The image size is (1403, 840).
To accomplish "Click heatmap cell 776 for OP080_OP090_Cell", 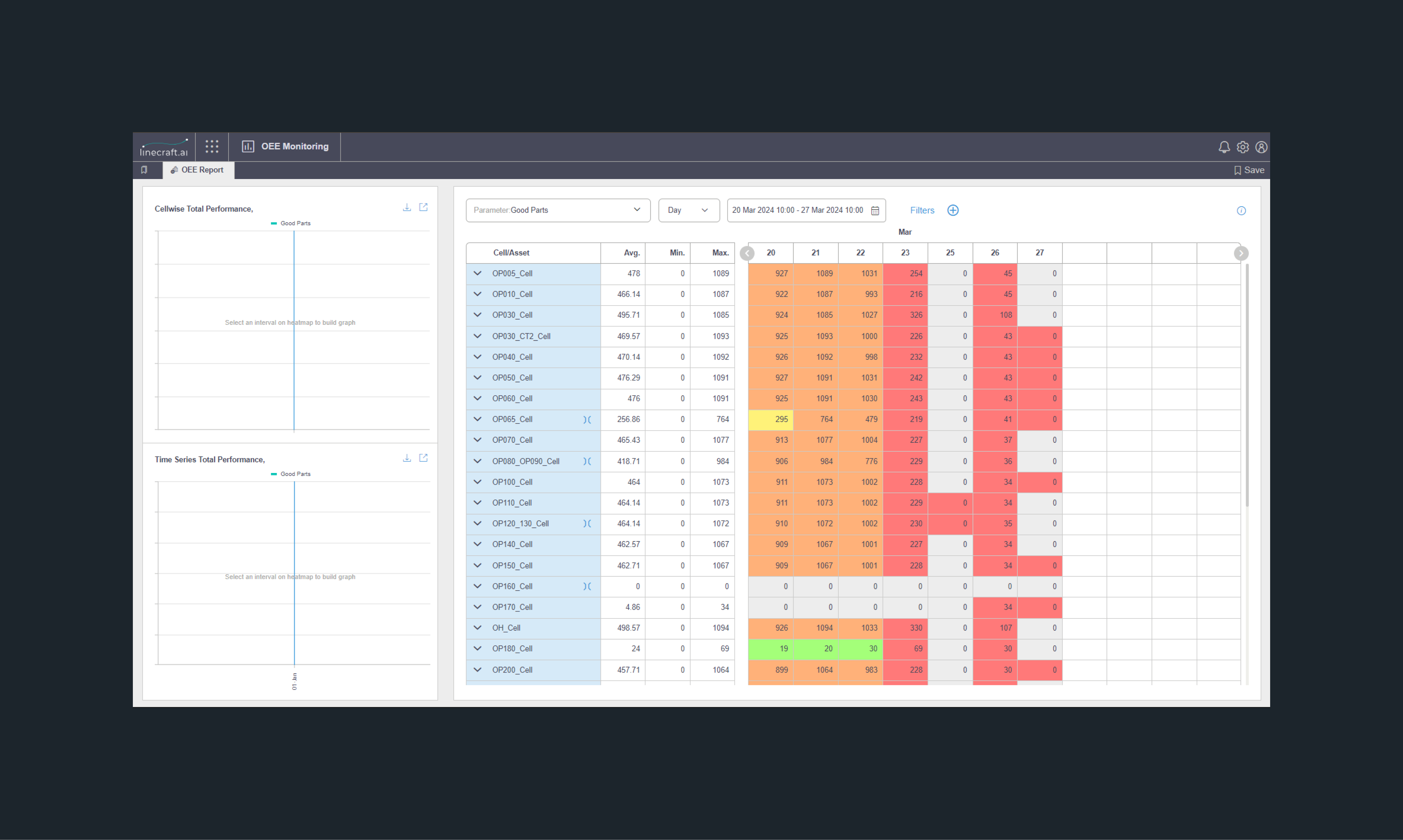I will (x=860, y=461).
